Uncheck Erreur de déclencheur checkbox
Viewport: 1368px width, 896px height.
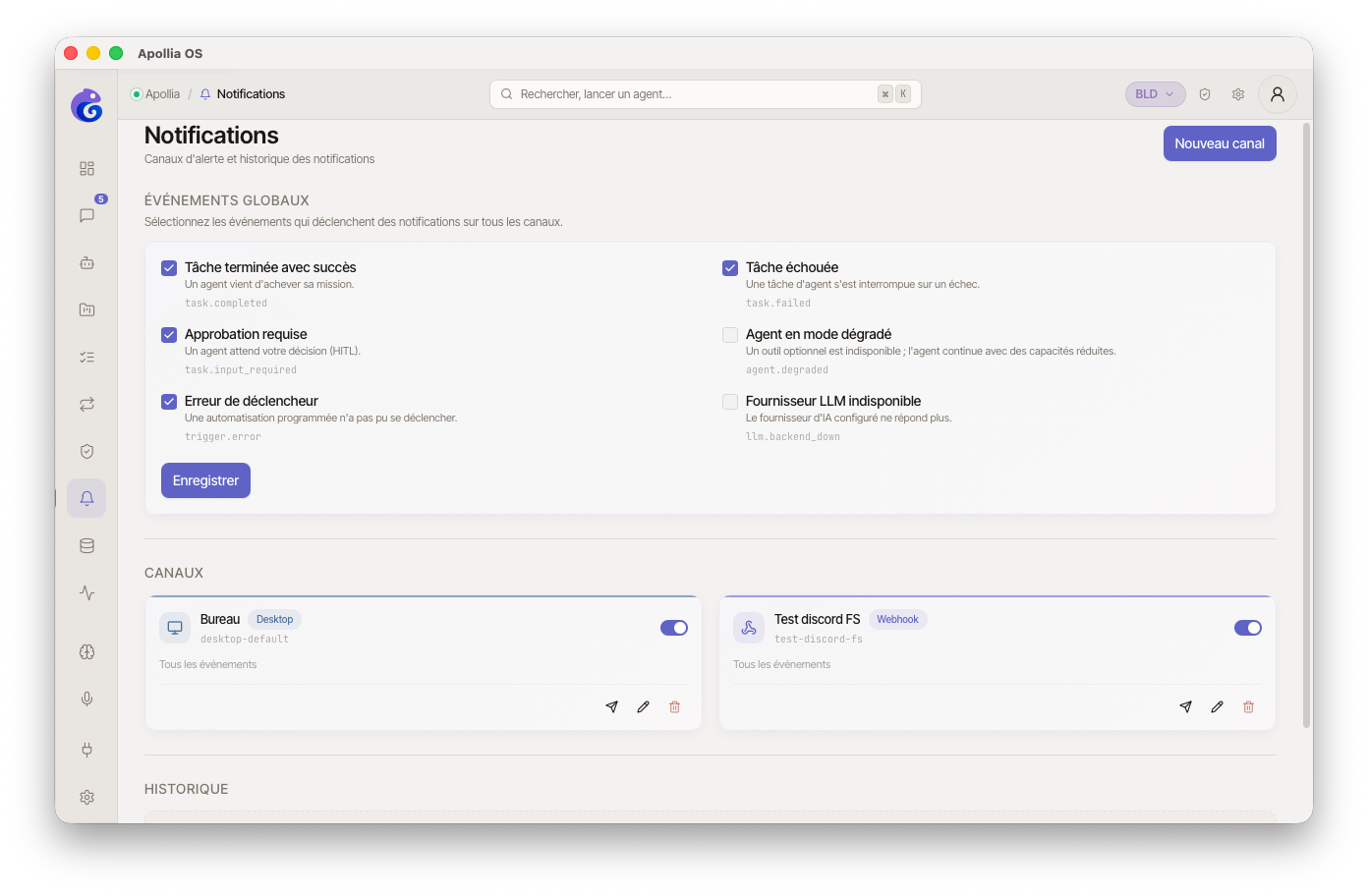[x=169, y=402]
